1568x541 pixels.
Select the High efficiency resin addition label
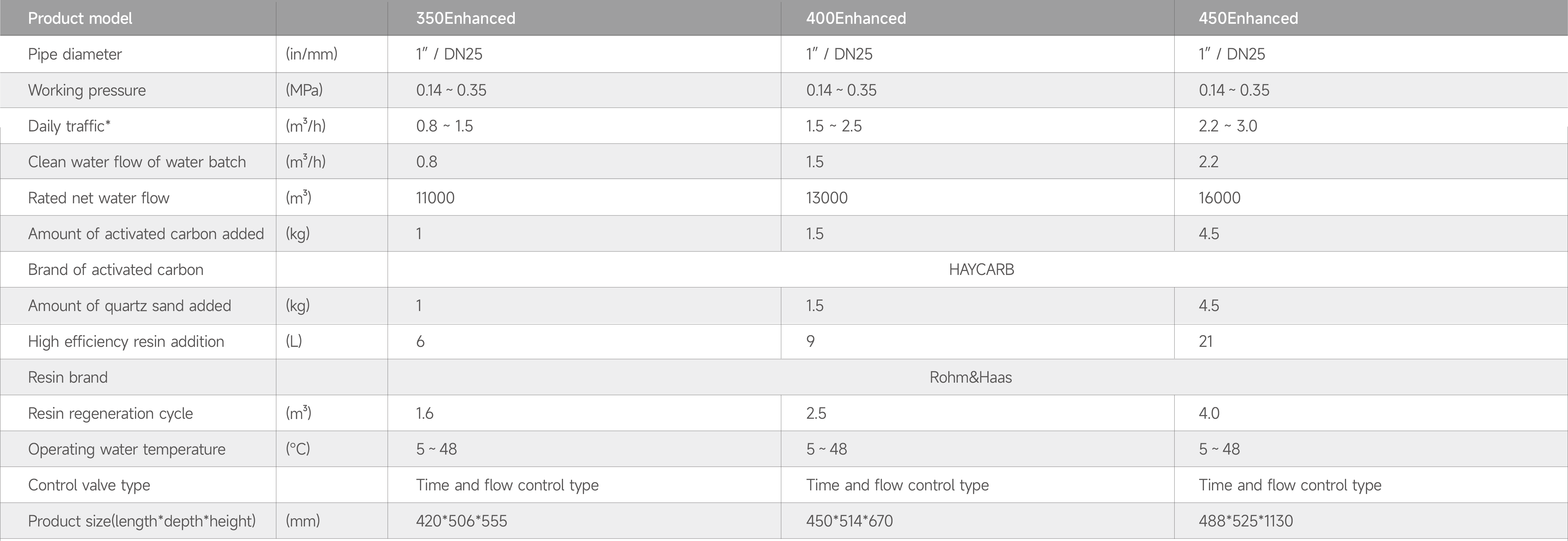pos(126,341)
